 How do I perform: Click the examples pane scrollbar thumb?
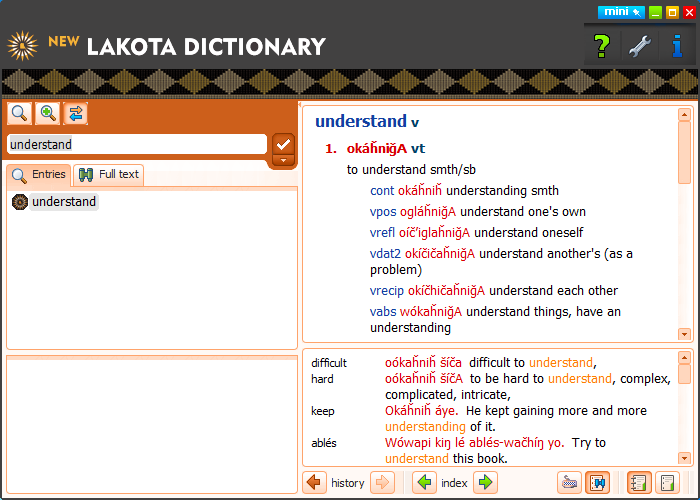684,374
